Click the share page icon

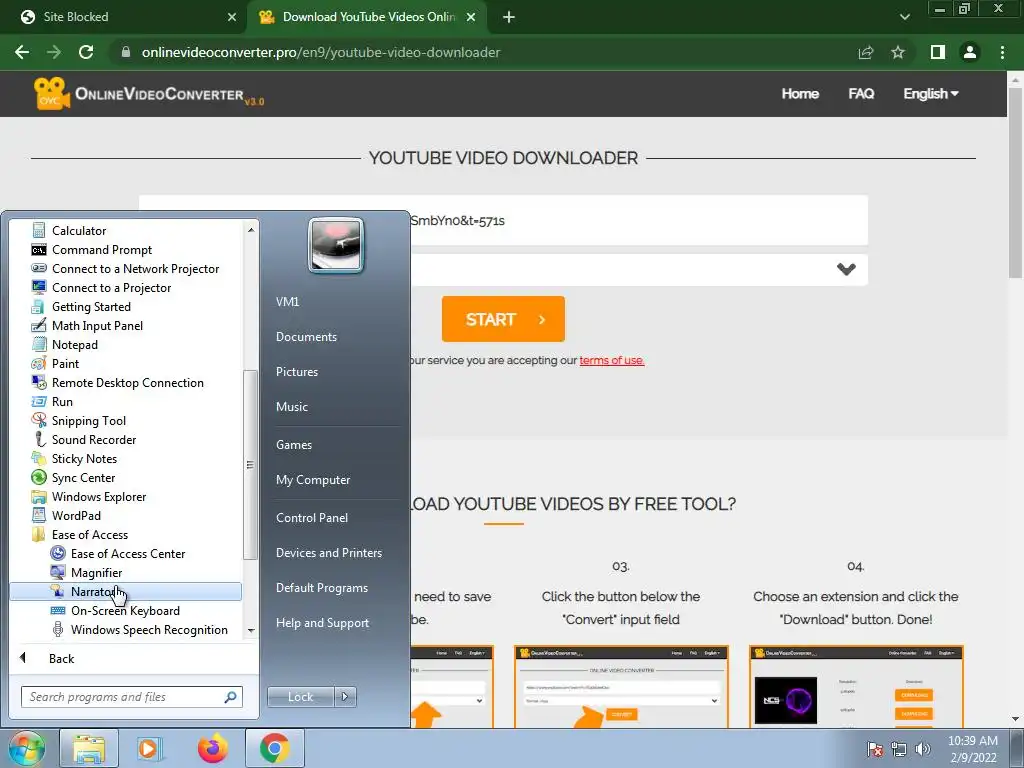click(x=865, y=52)
